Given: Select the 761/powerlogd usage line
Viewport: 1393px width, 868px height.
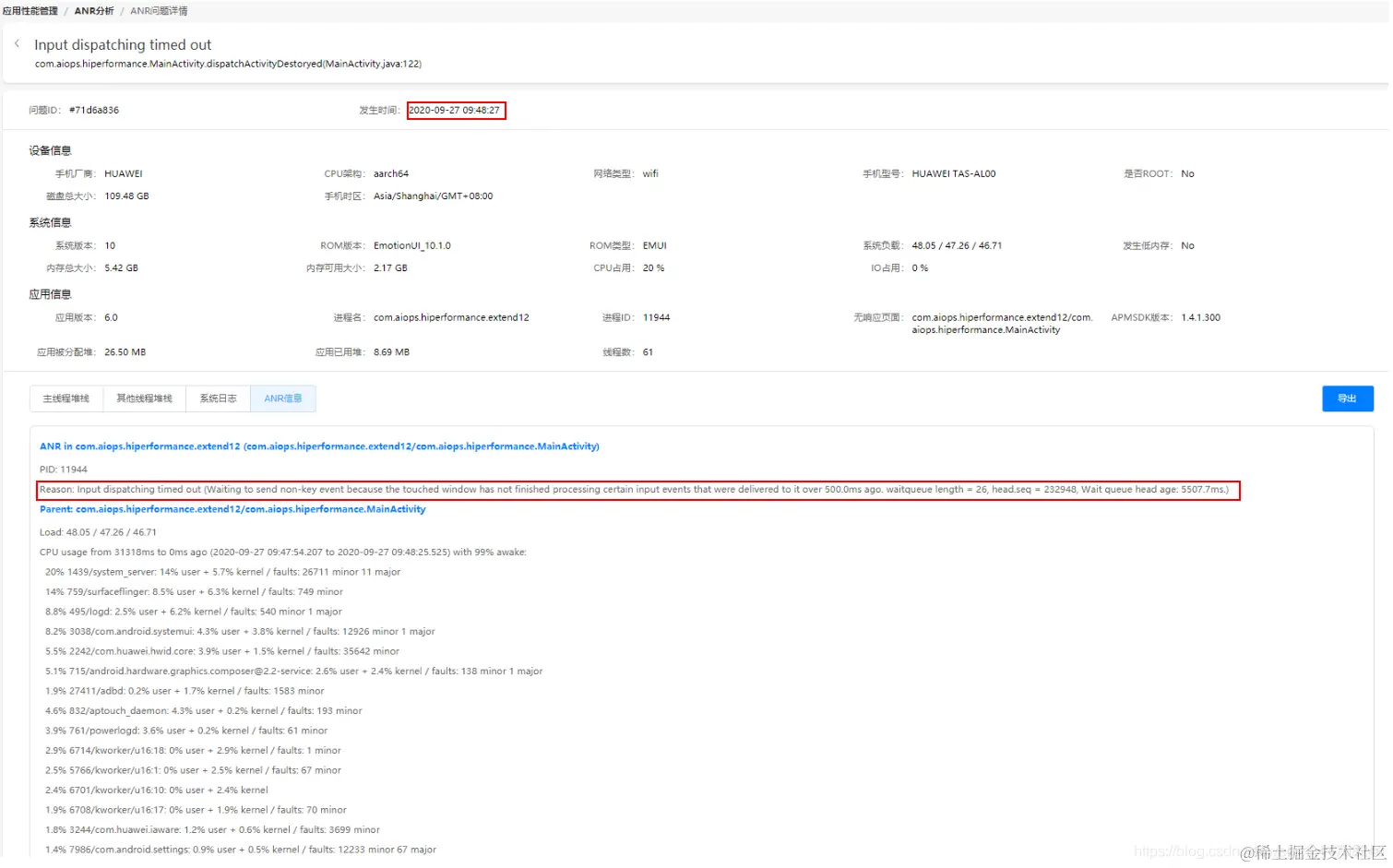Looking at the screenshot, I should point(186,731).
